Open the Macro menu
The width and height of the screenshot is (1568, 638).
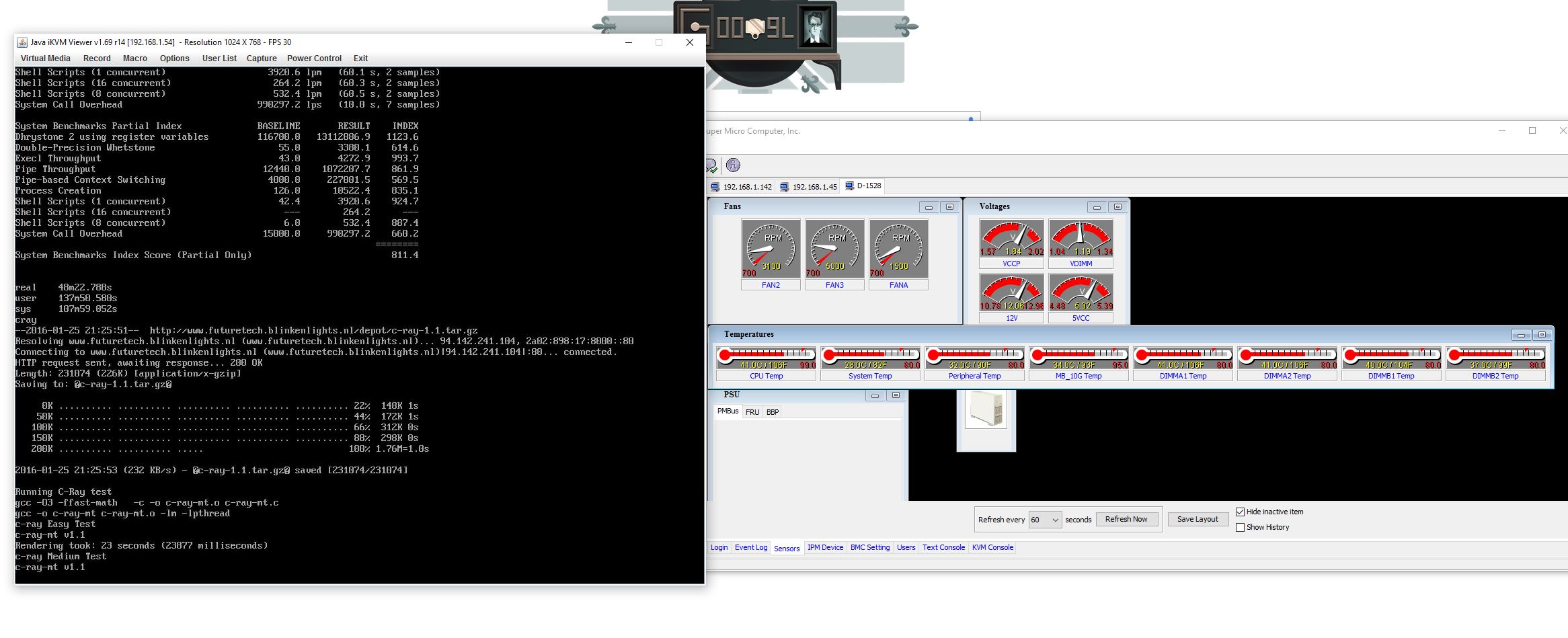135,58
